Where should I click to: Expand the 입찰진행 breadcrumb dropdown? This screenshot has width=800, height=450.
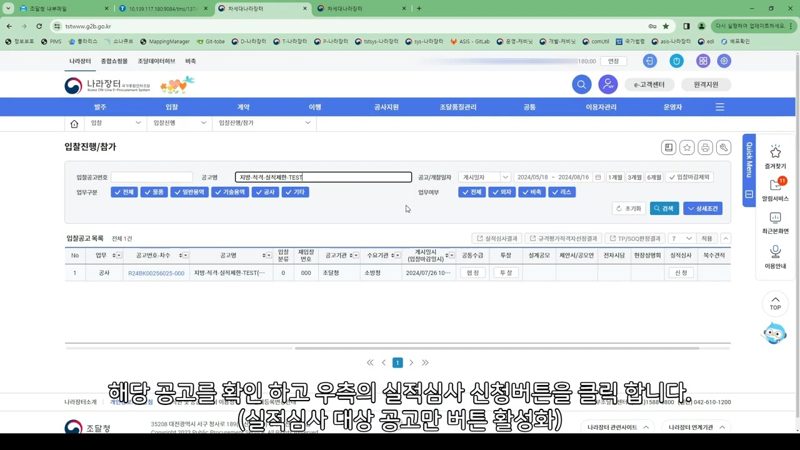[180, 123]
